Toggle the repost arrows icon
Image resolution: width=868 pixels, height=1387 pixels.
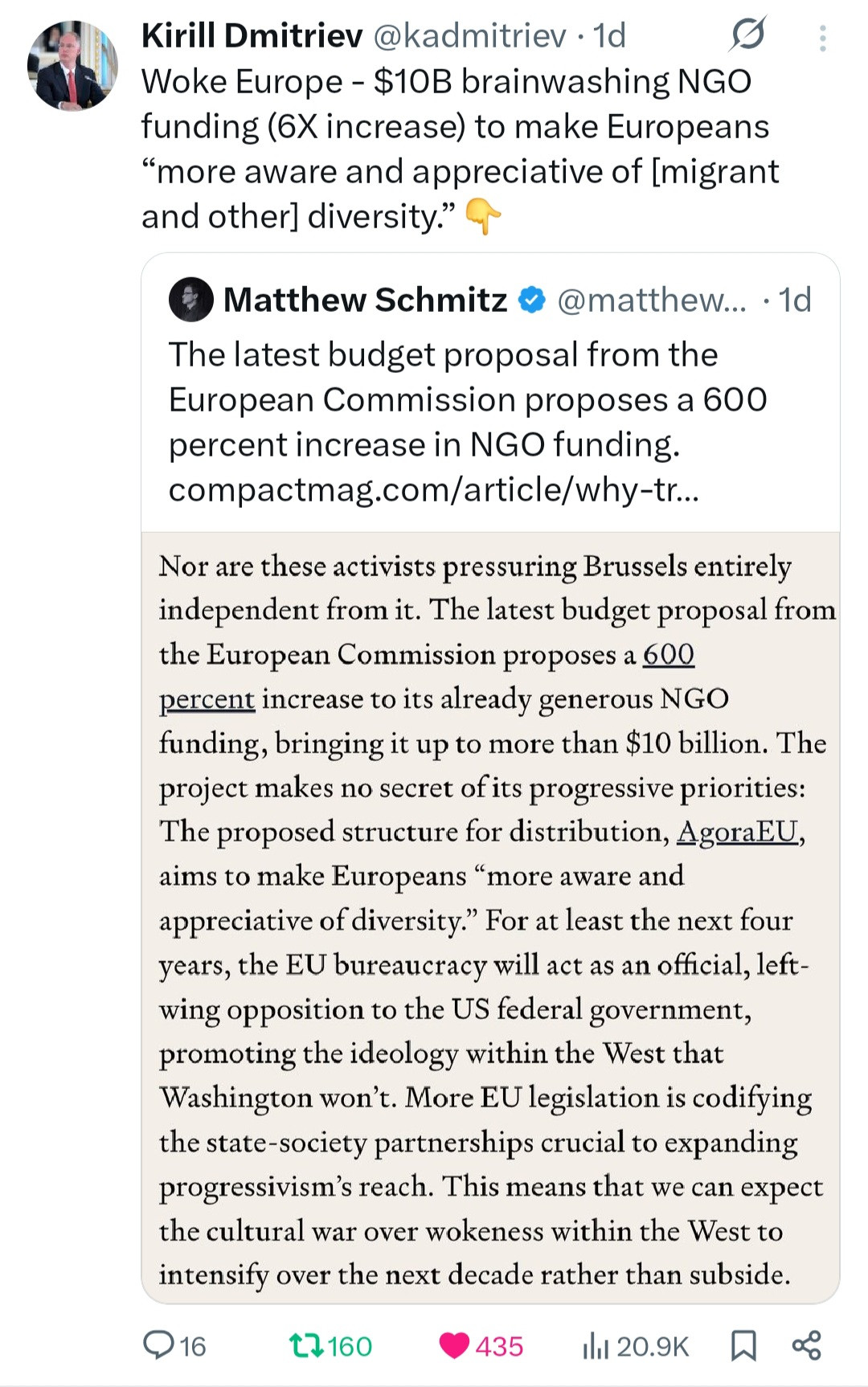[305, 1345]
